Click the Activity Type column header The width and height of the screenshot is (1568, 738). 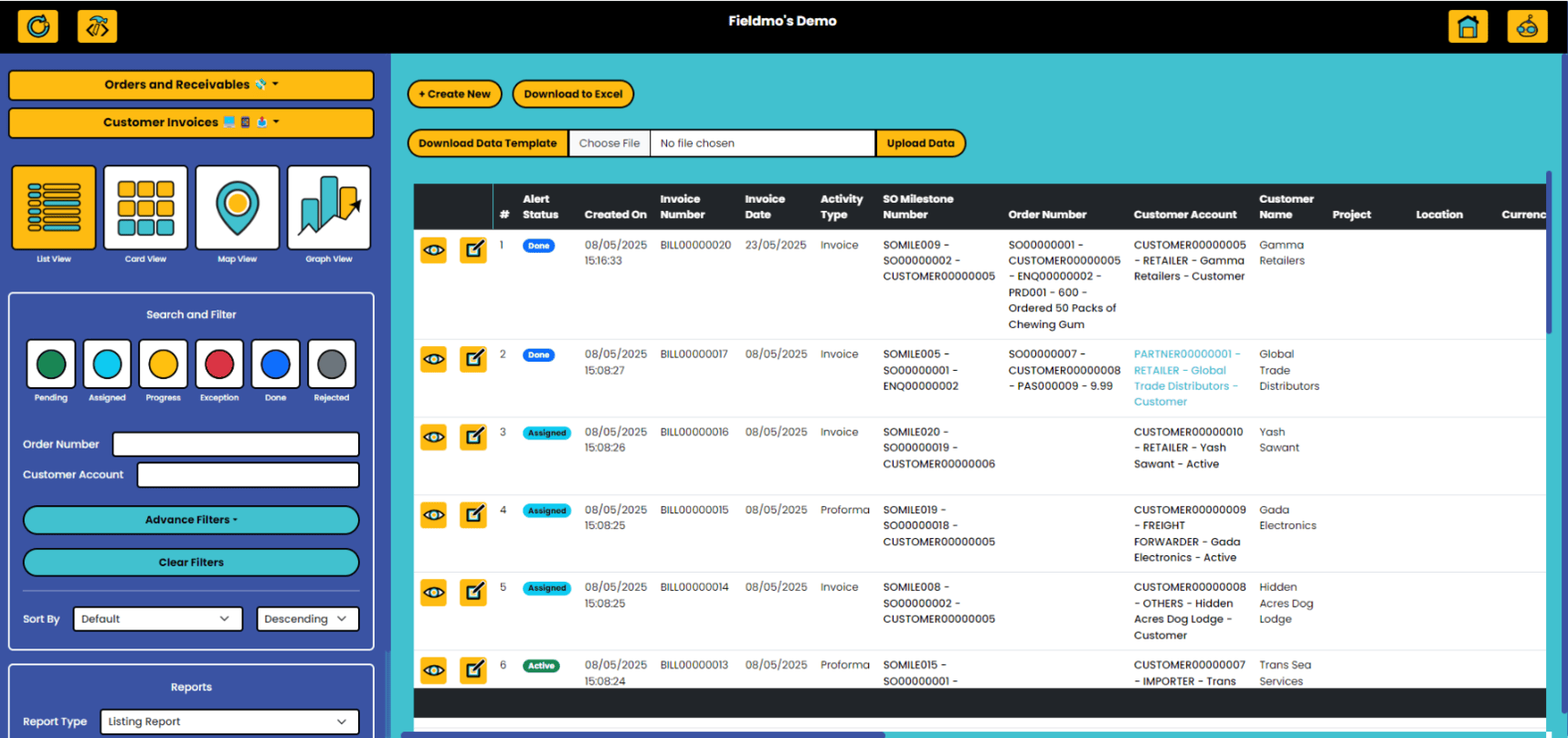point(842,206)
